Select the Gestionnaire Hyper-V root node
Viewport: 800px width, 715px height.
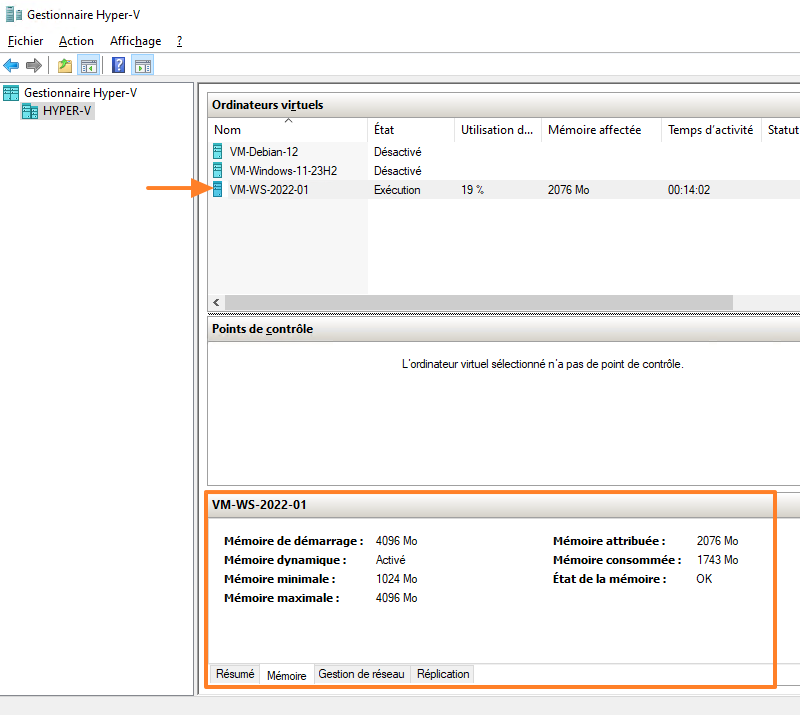(x=80, y=93)
